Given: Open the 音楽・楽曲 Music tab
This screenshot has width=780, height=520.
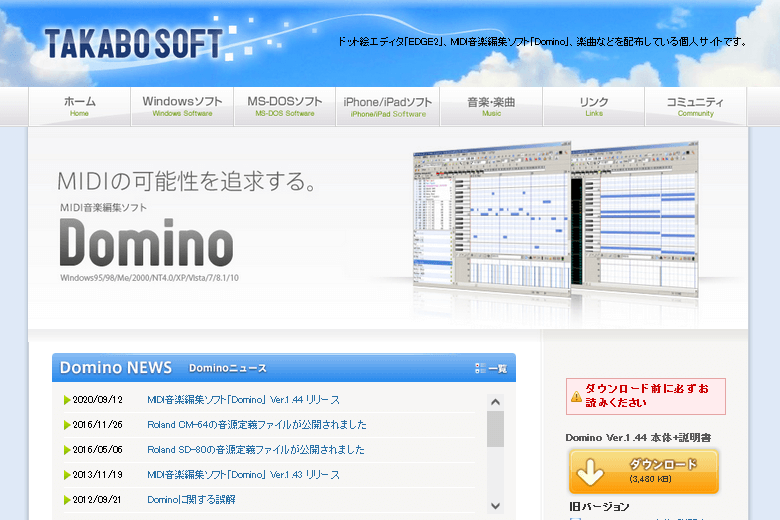Looking at the screenshot, I should tap(491, 106).
